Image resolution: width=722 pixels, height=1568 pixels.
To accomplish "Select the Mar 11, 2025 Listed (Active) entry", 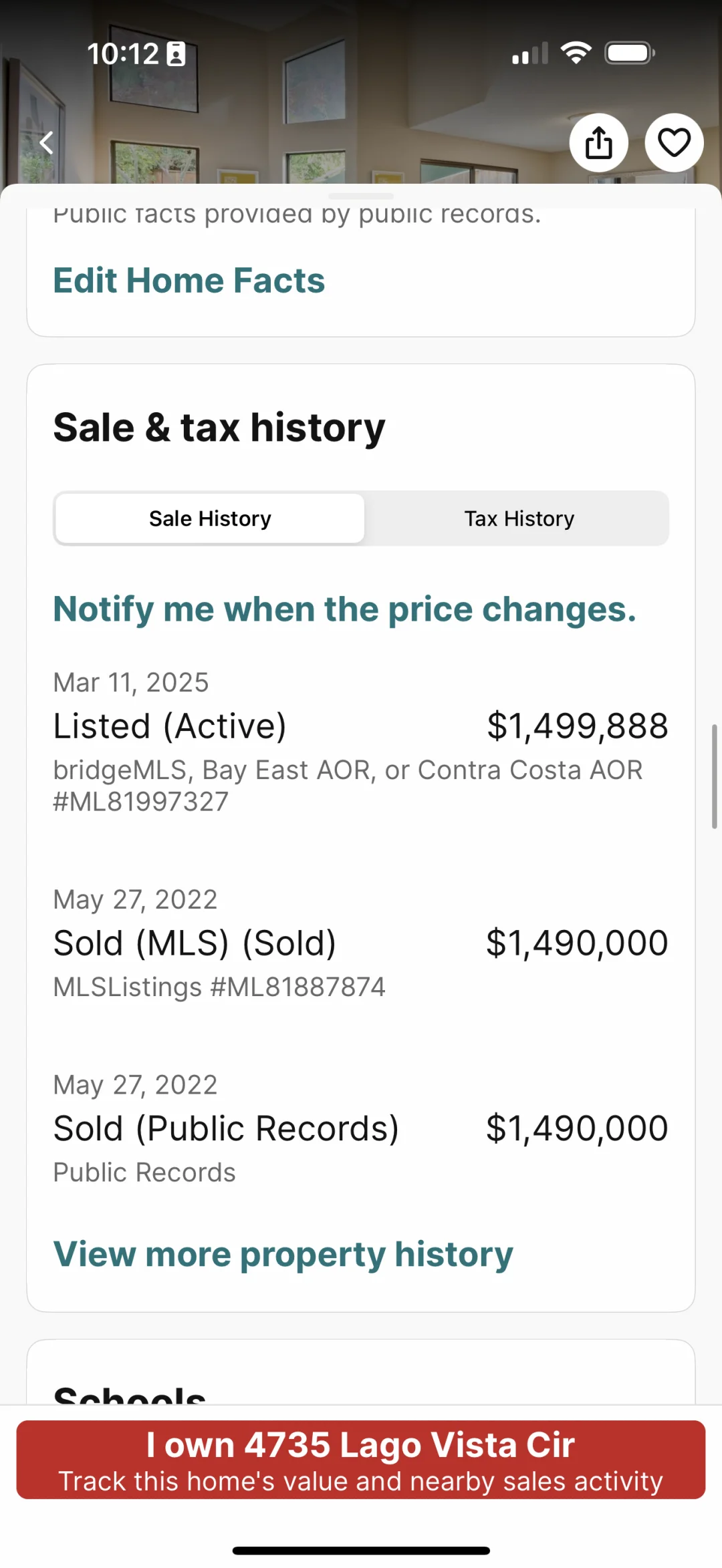I will (361, 742).
